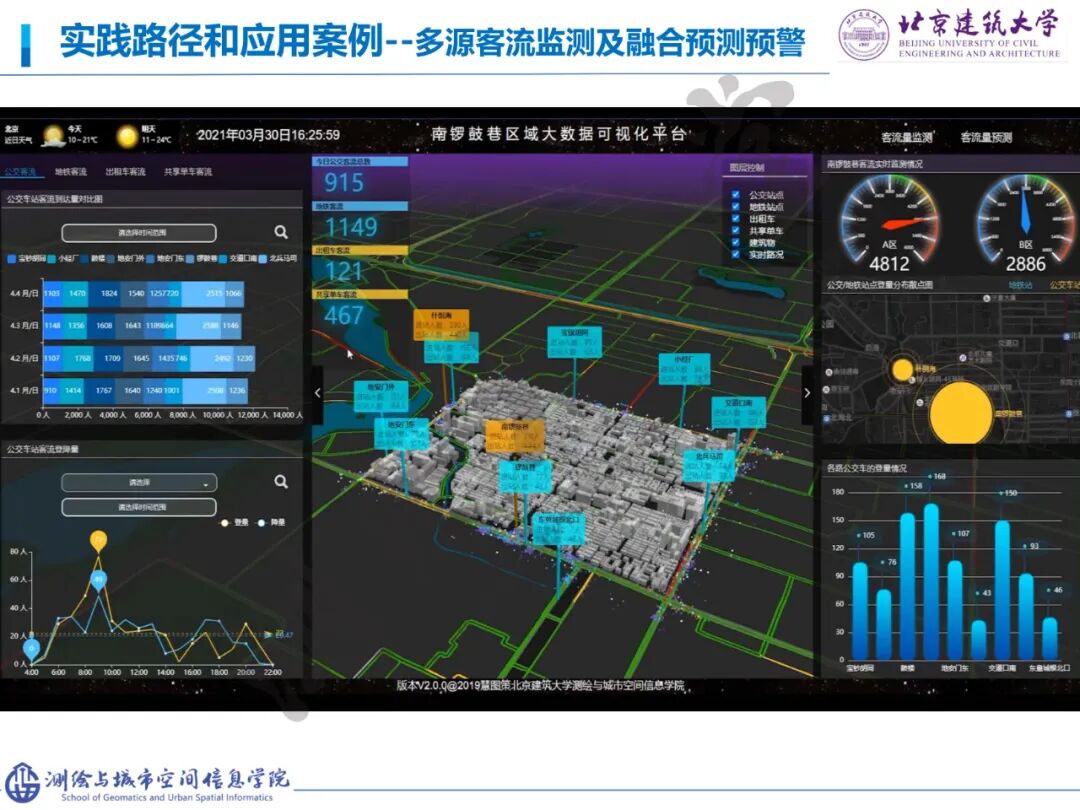Select 地铁站 scatter legend
This screenshot has height=810, width=1080.
1020,285
